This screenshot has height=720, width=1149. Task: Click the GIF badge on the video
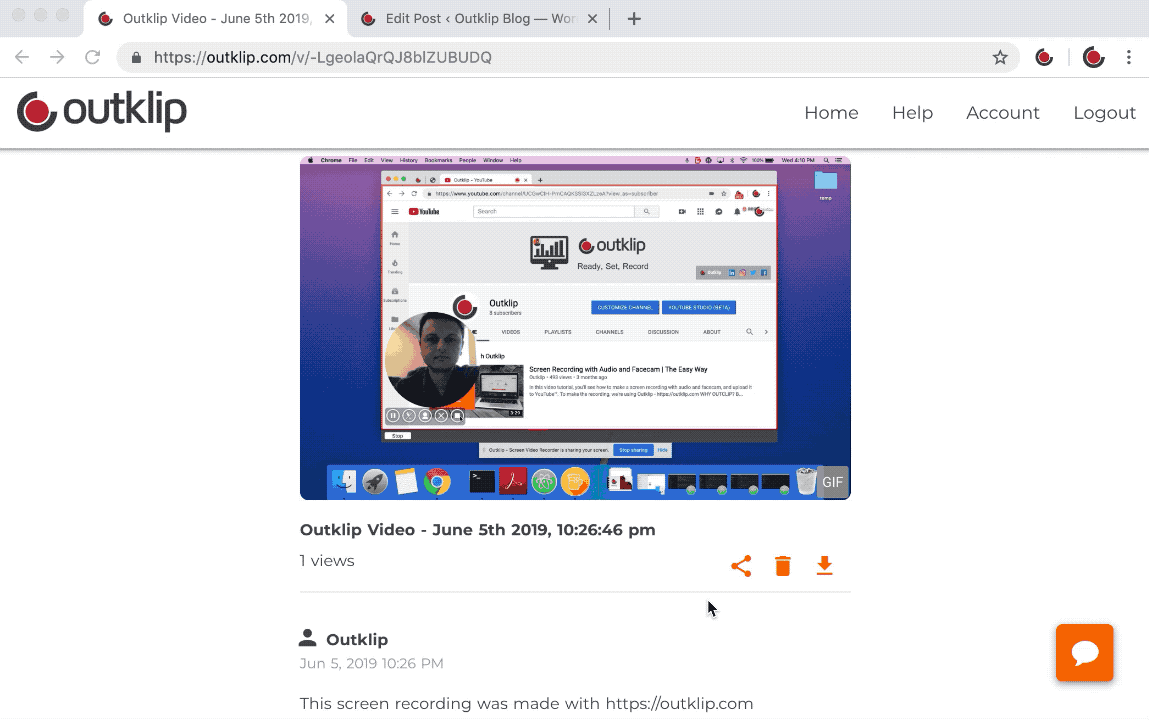tap(832, 483)
